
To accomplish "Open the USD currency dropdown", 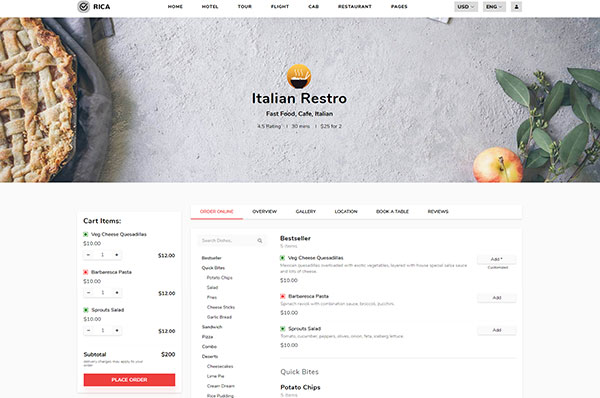I will 466,7.
